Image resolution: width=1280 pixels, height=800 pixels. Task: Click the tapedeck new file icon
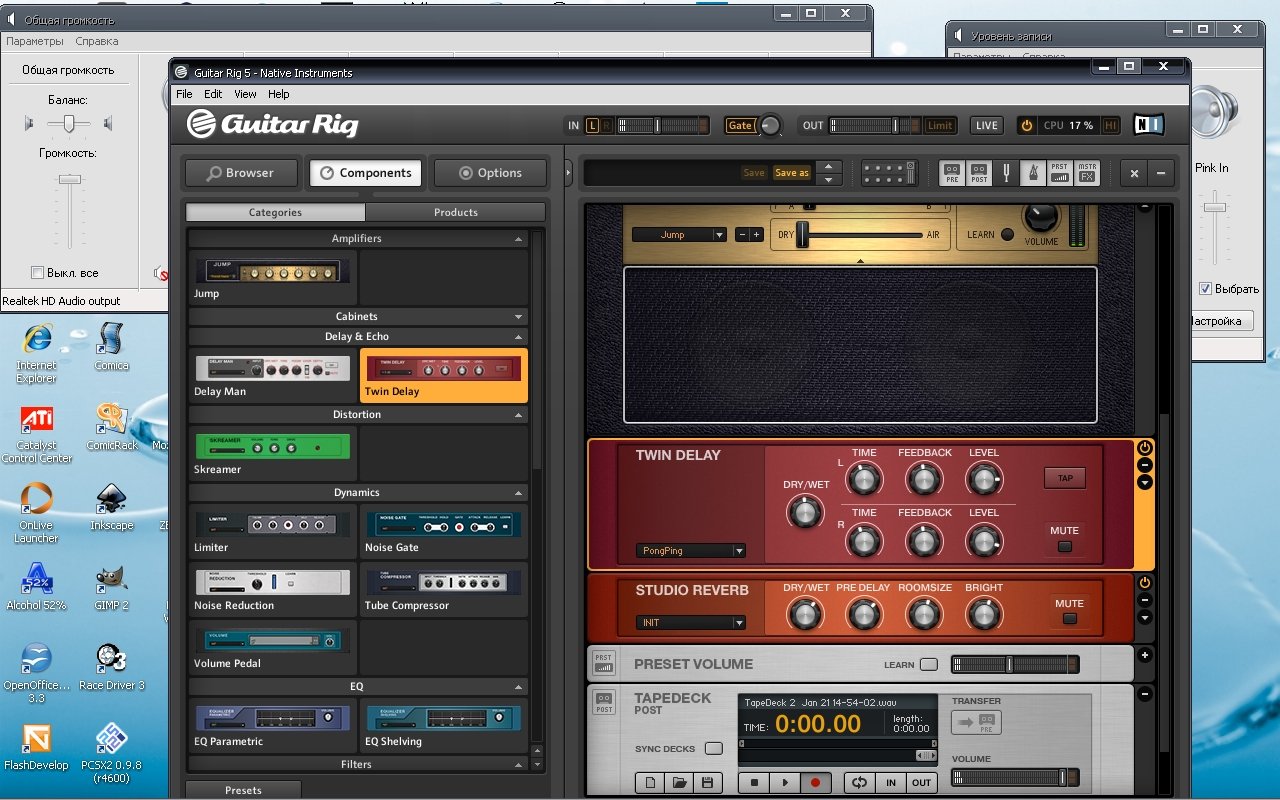(650, 783)
